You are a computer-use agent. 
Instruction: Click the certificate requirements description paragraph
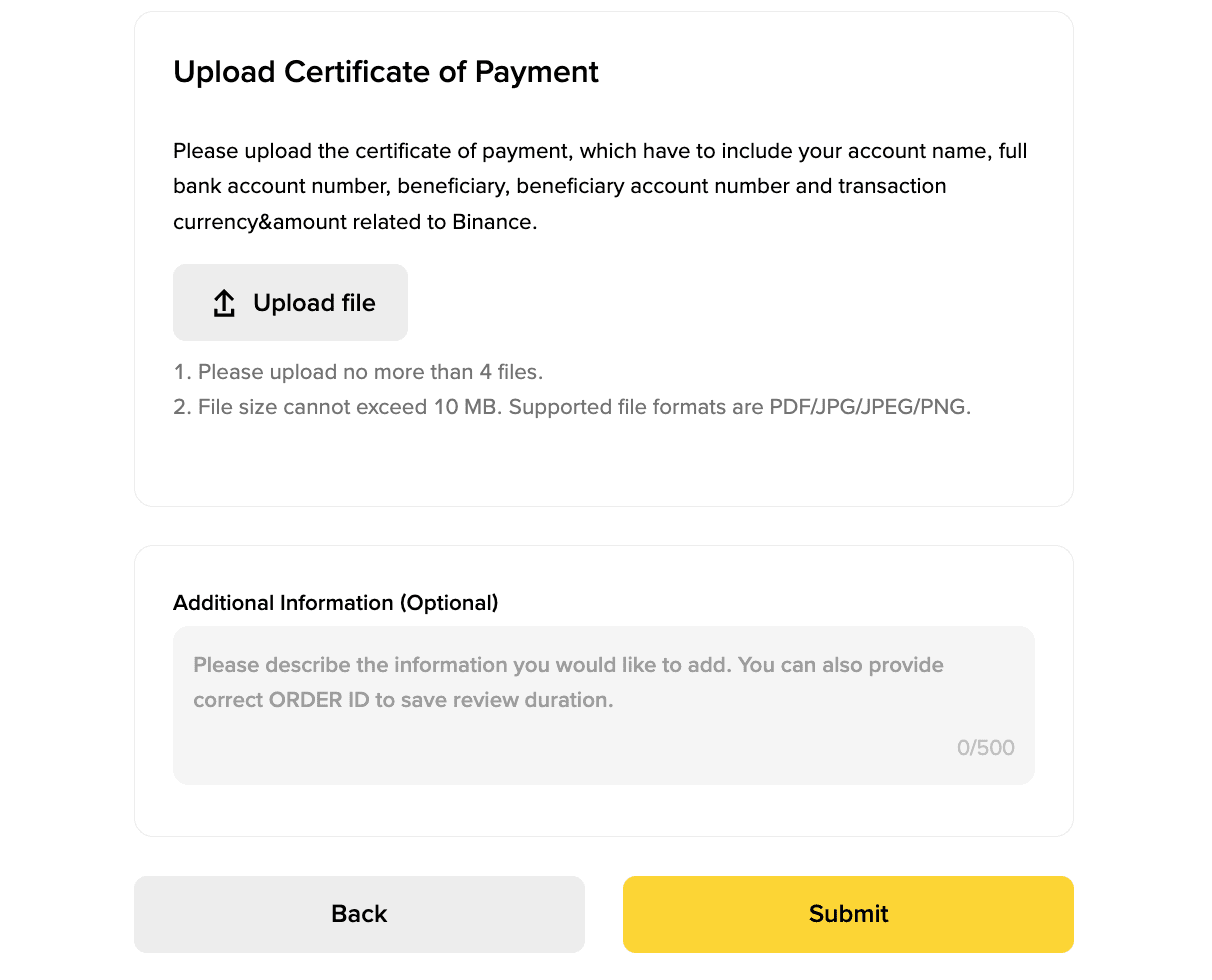pyautogui.click(x=600, y=187)
